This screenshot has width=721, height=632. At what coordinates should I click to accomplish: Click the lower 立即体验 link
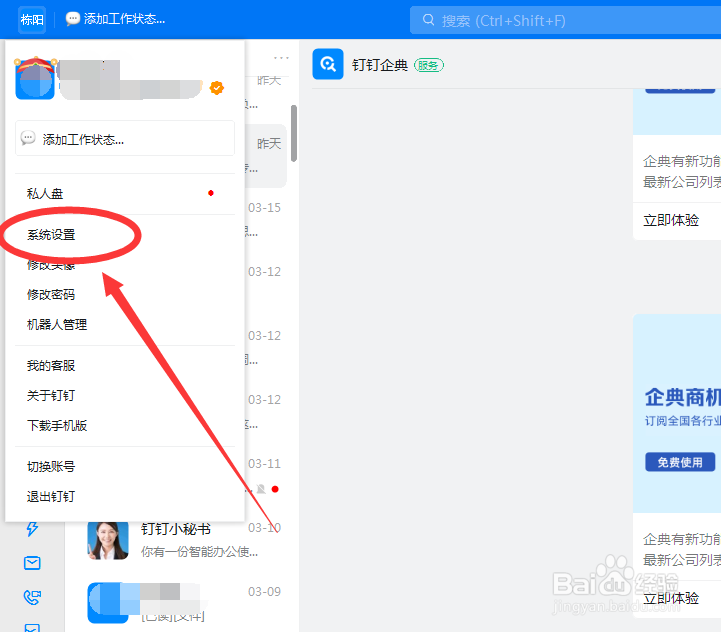671,598
